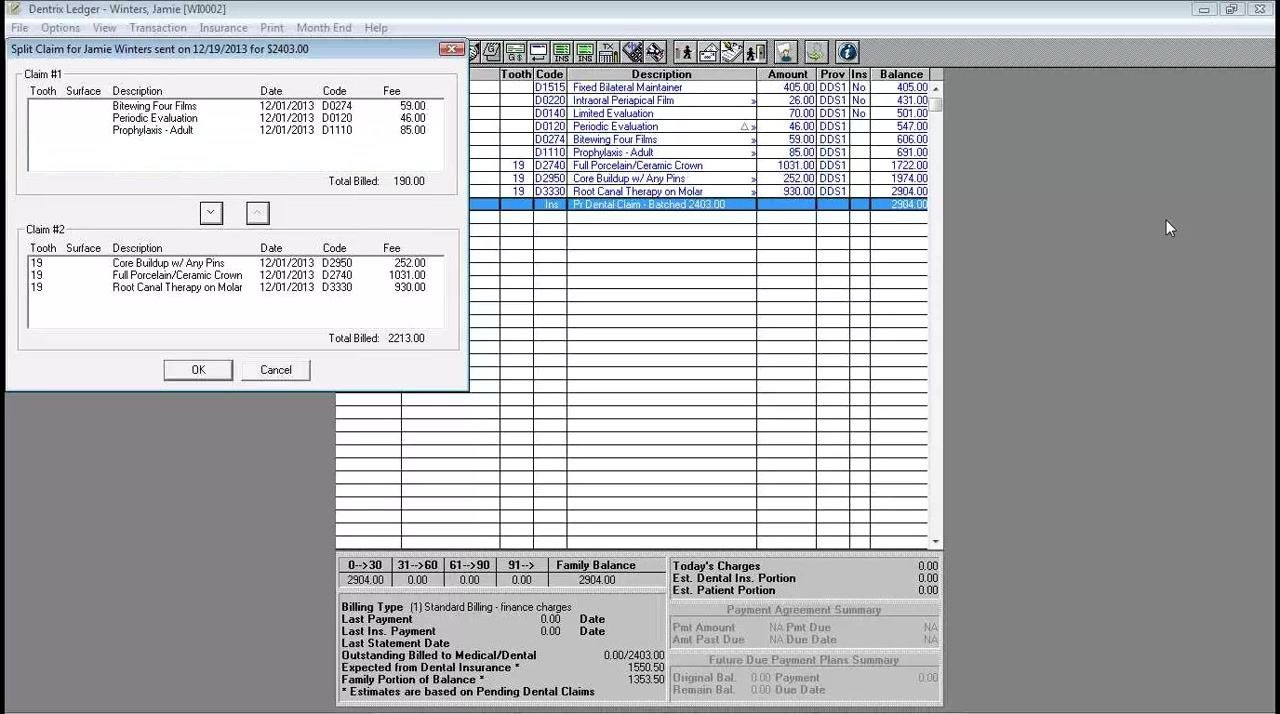
Task: Select Prophylaxis - Adult in Claim #1
Action: coord(236,130)
